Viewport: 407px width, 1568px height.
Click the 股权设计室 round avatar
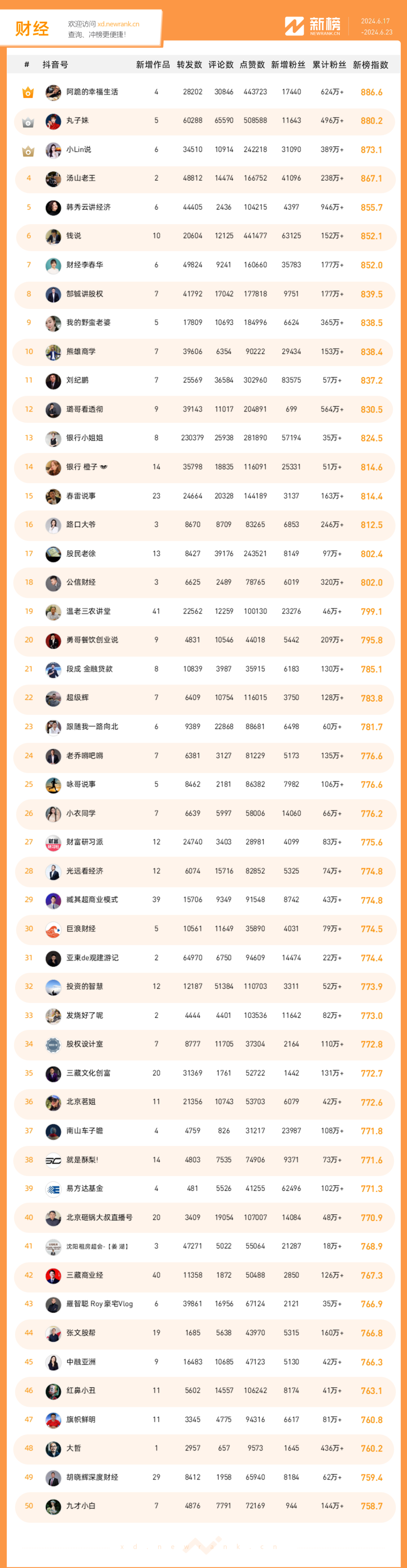point(53,1044)
